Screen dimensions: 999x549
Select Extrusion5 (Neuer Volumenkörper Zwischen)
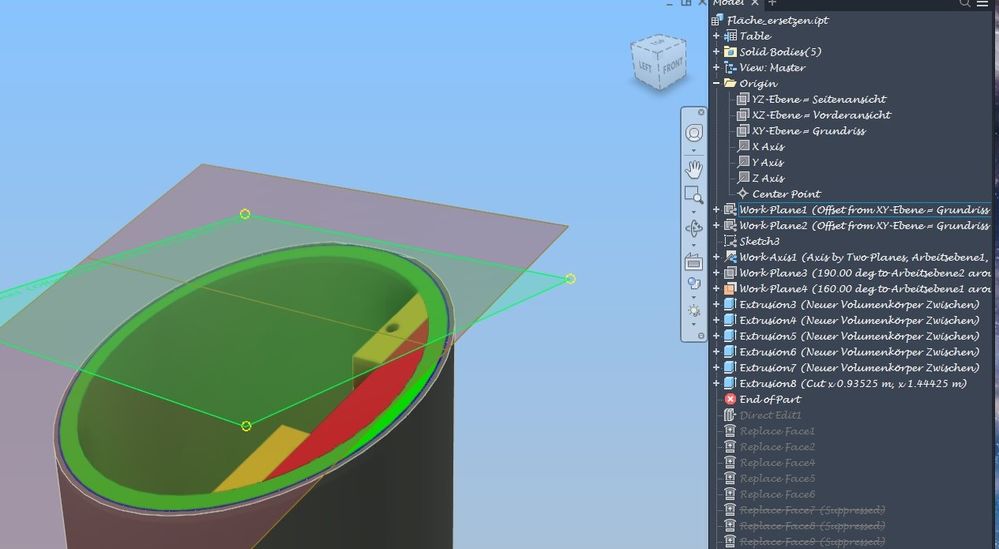[859, 336]
